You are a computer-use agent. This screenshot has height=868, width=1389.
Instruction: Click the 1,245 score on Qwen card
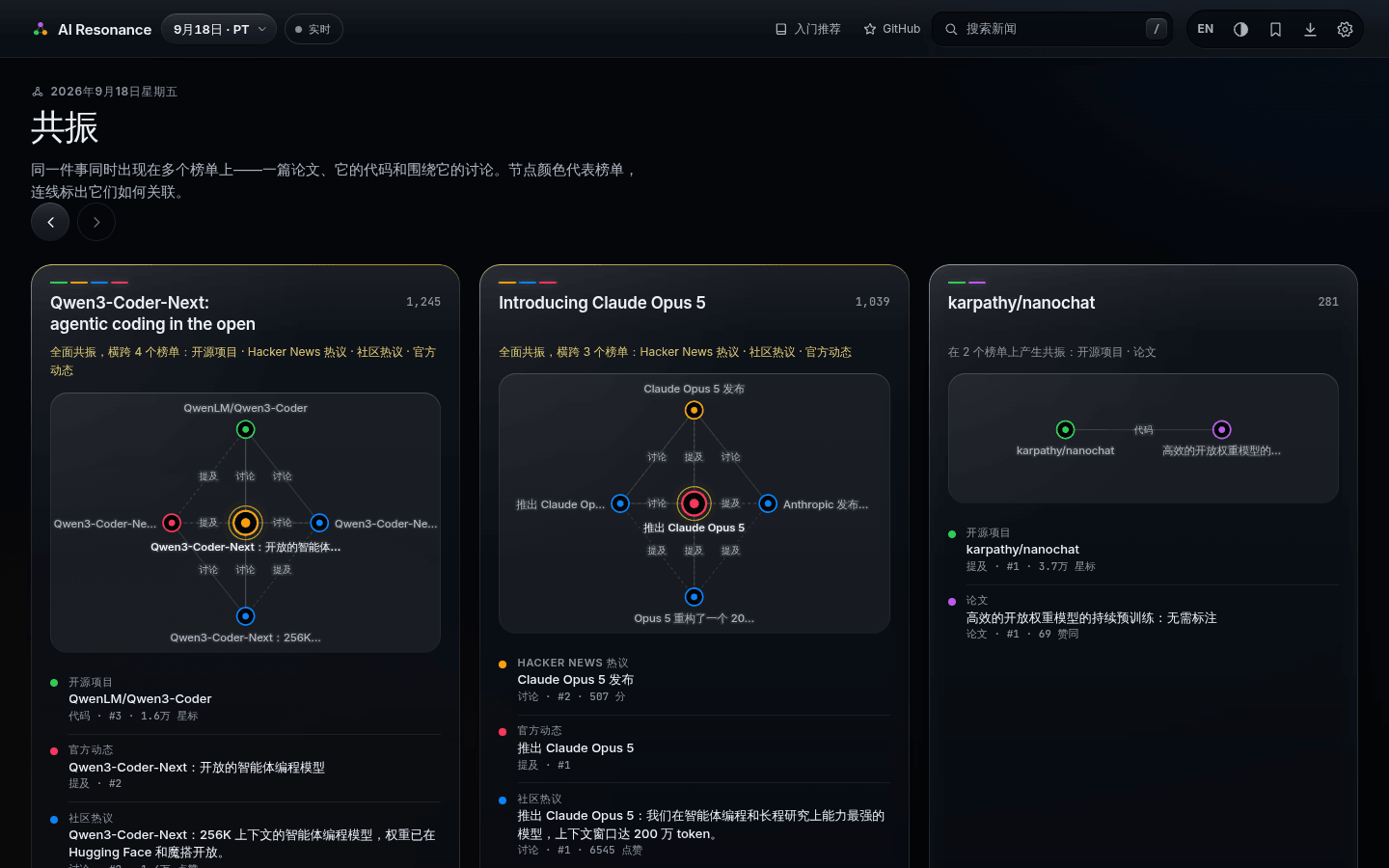(x=423, y=302)
